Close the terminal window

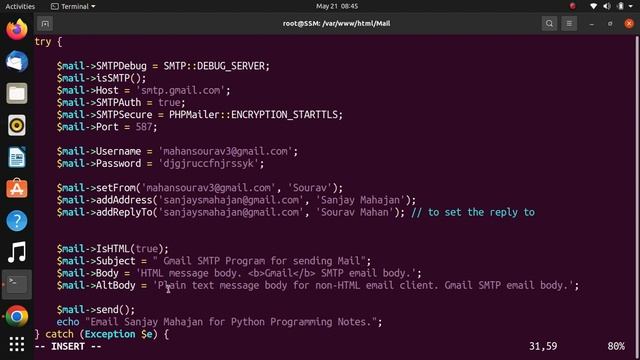click(629, 24)
